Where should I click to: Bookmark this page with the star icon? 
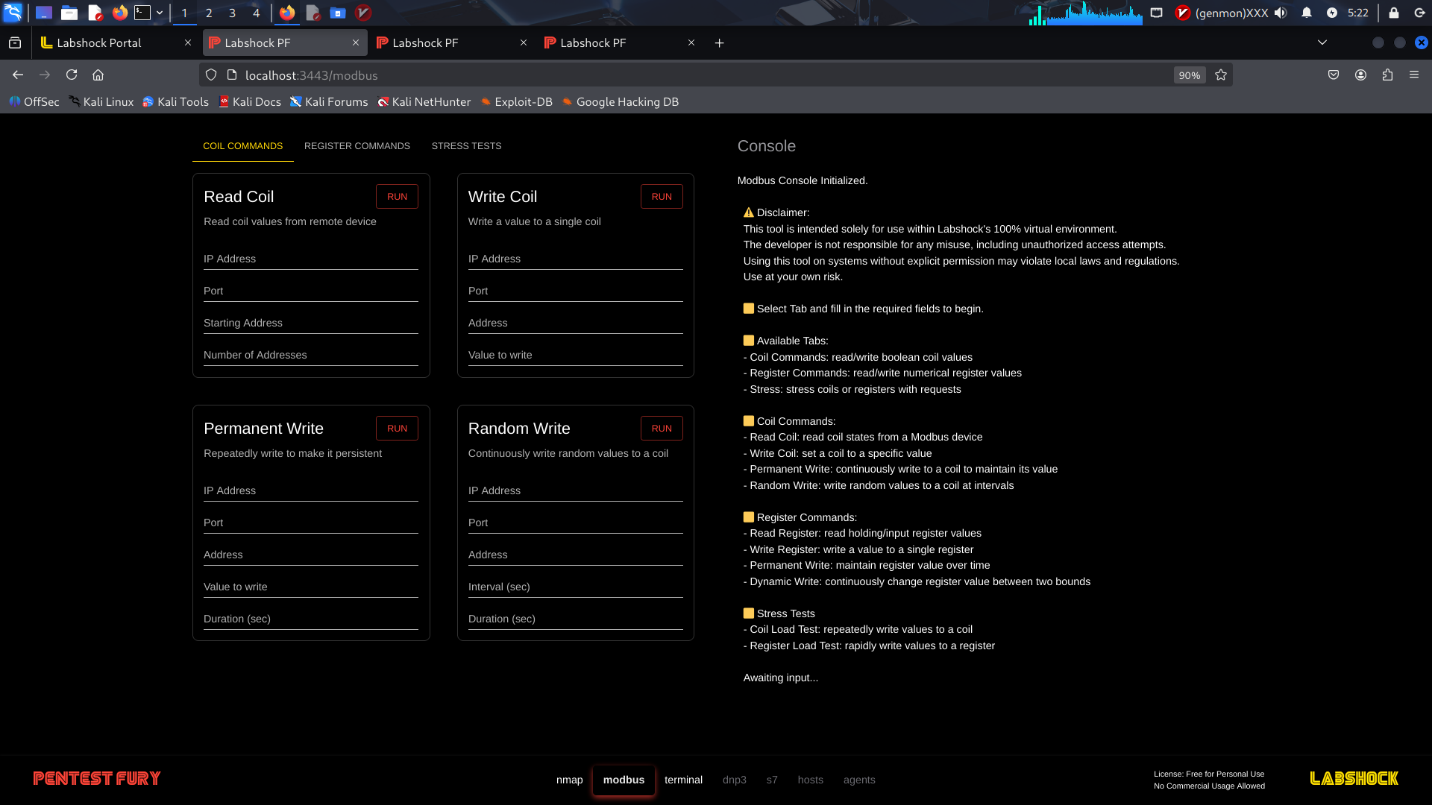coord(1220,75)
